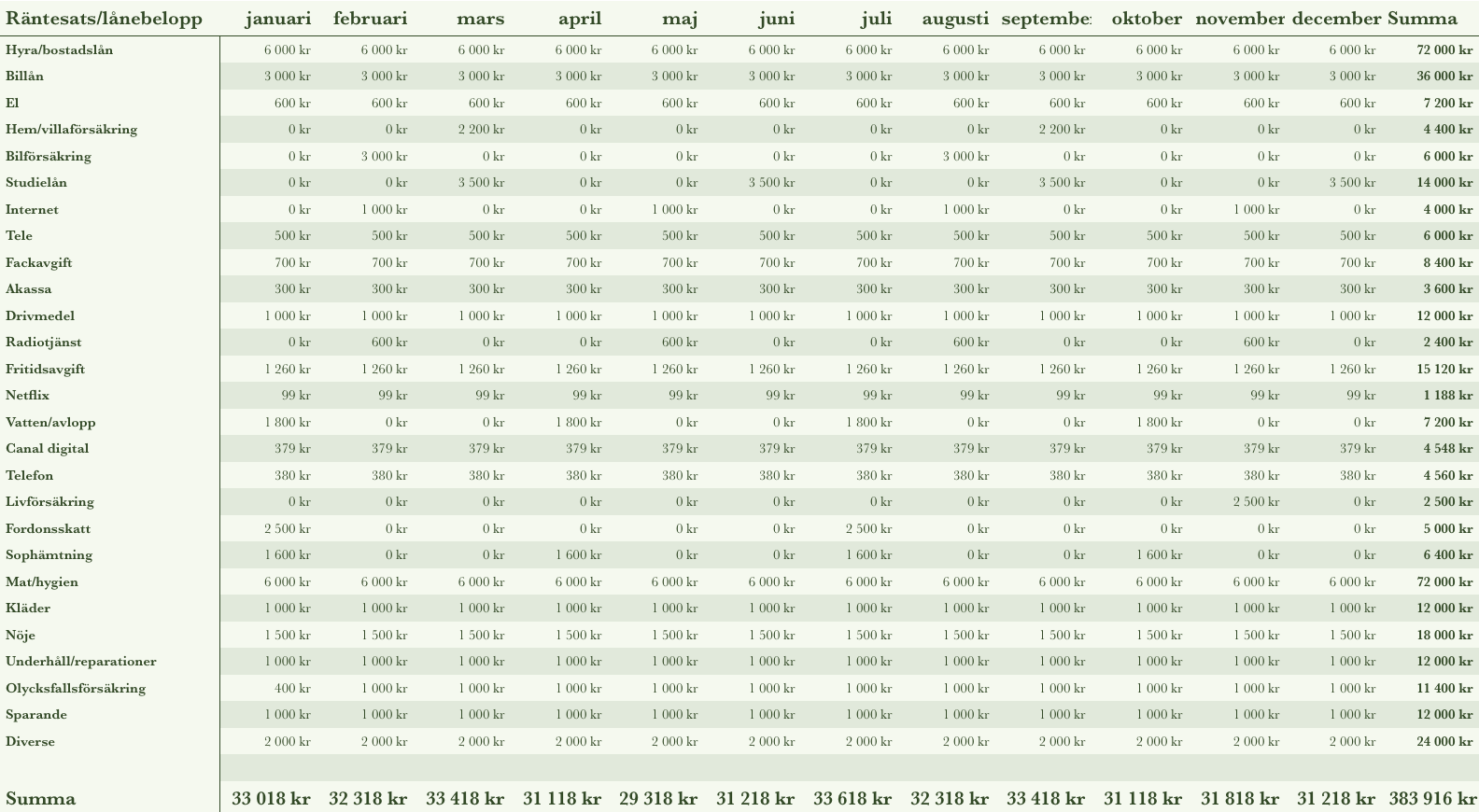1479x812 pixels.
Task: Select the Billån row label
Action: (24, 77)
